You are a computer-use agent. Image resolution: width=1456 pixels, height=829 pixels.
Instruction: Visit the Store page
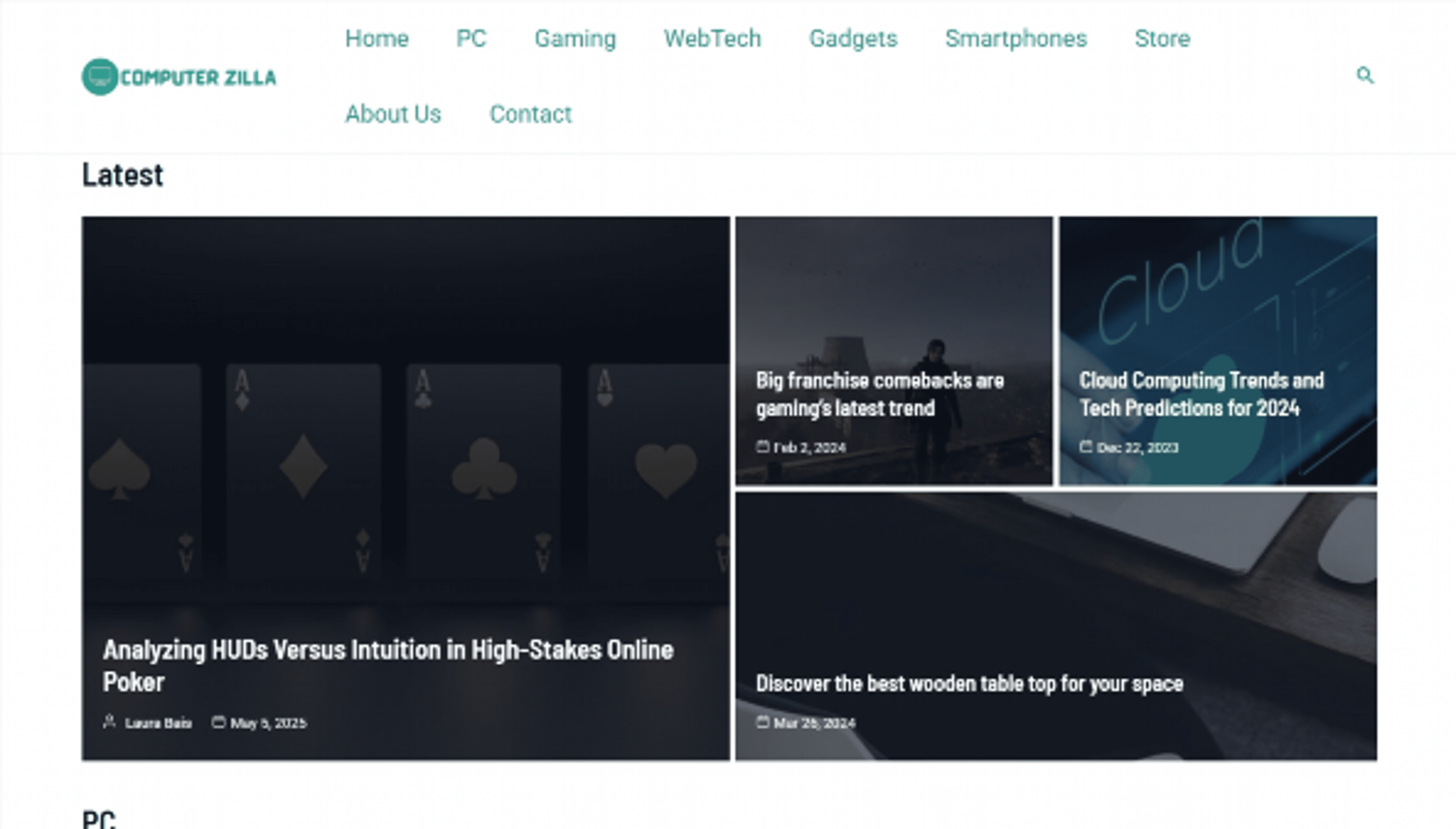(x=1162, y=39)
